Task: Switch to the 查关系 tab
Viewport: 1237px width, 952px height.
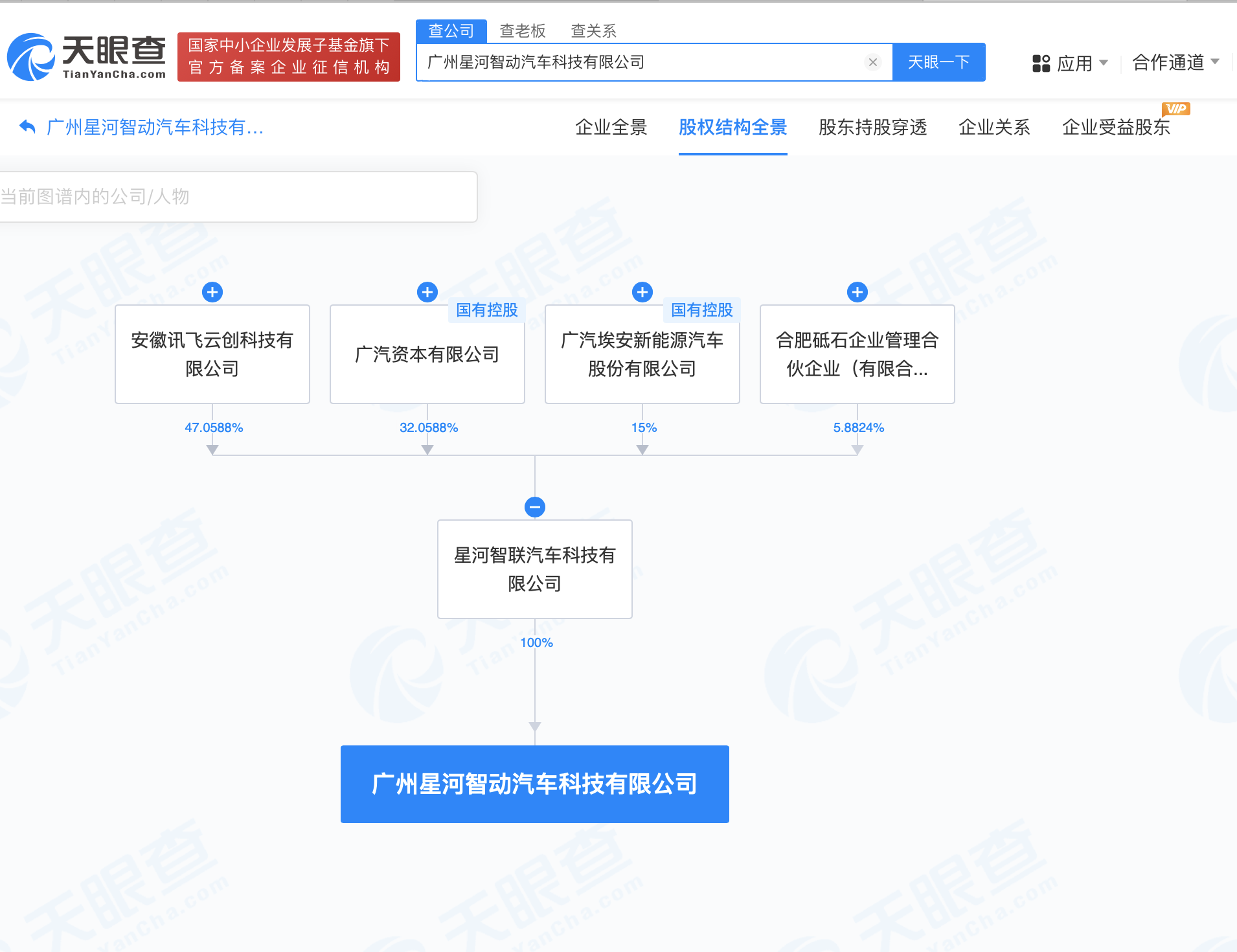Action: 593,31
